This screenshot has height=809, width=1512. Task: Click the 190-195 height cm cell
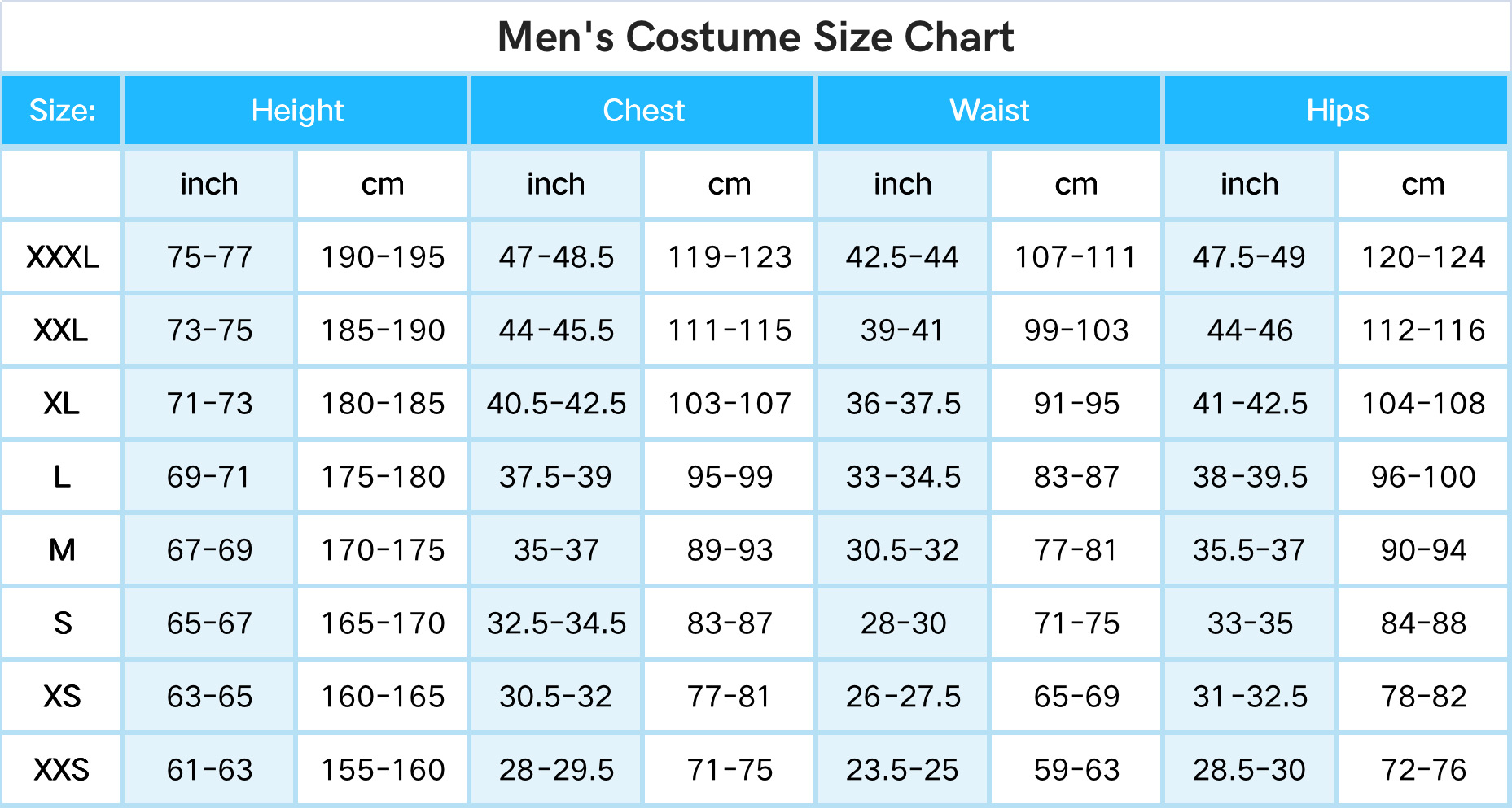pyautogui.click(x=383, y=257)
